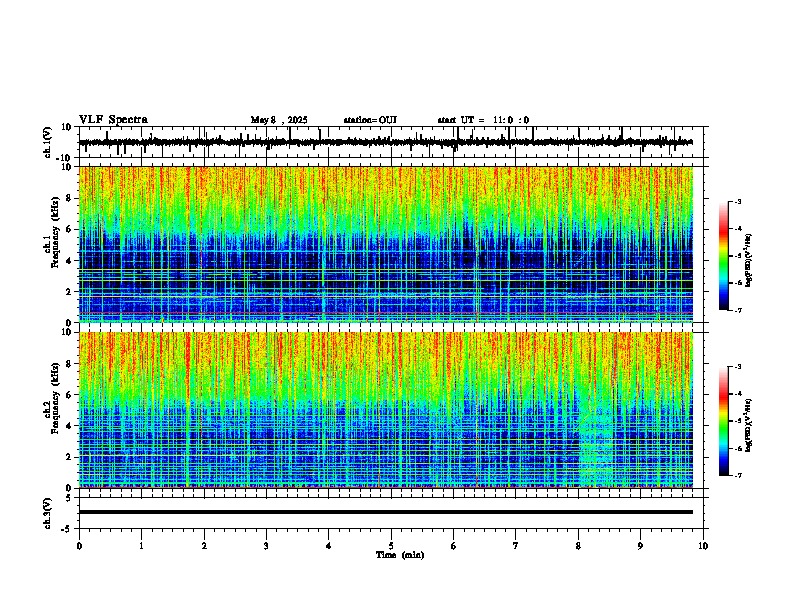This screenshot has height=612, width=792.
Task: Select the "Time (min)" axis title
Action: (x=400, y=555)
